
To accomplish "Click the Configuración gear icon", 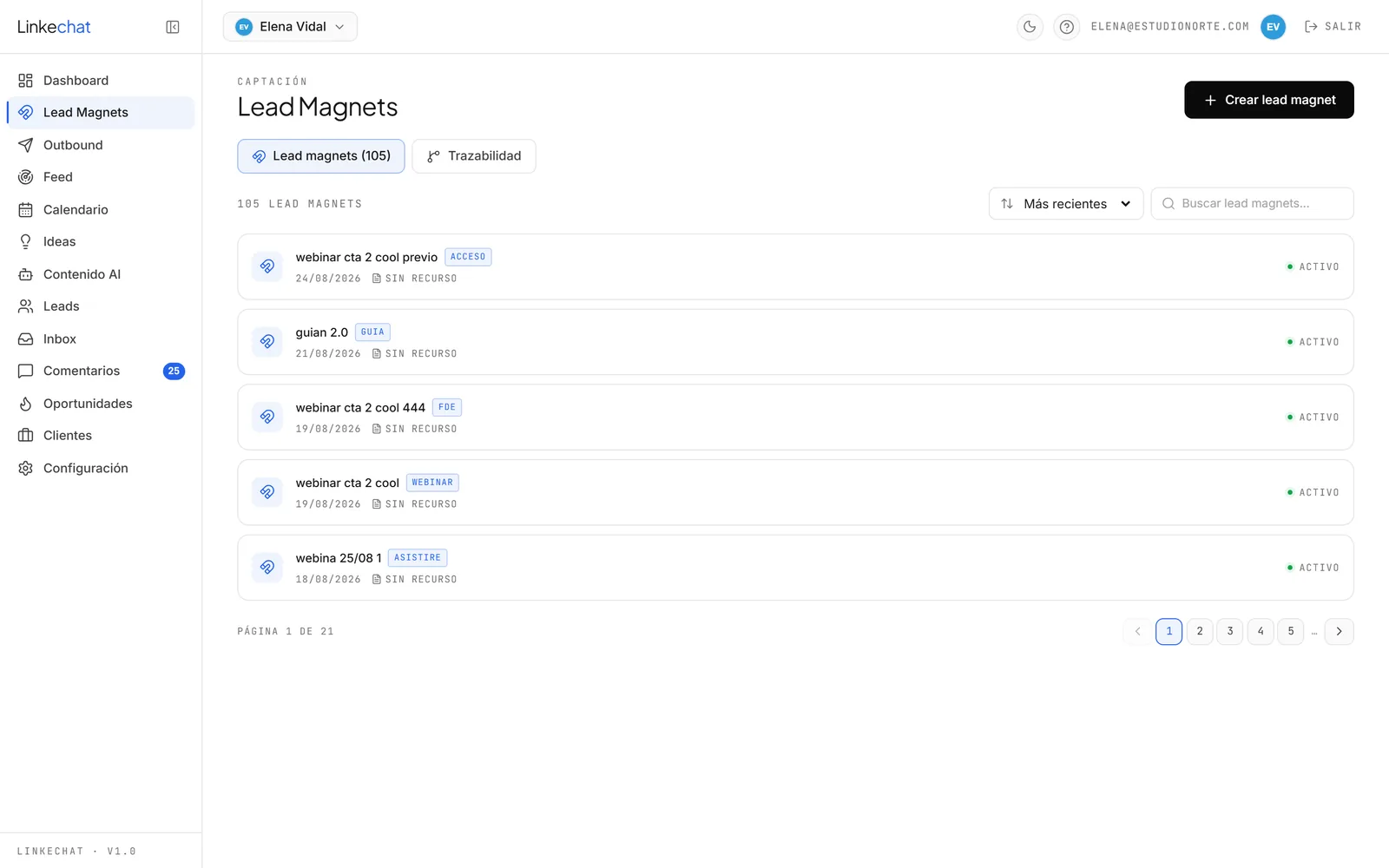I will (x=25, y=469).
